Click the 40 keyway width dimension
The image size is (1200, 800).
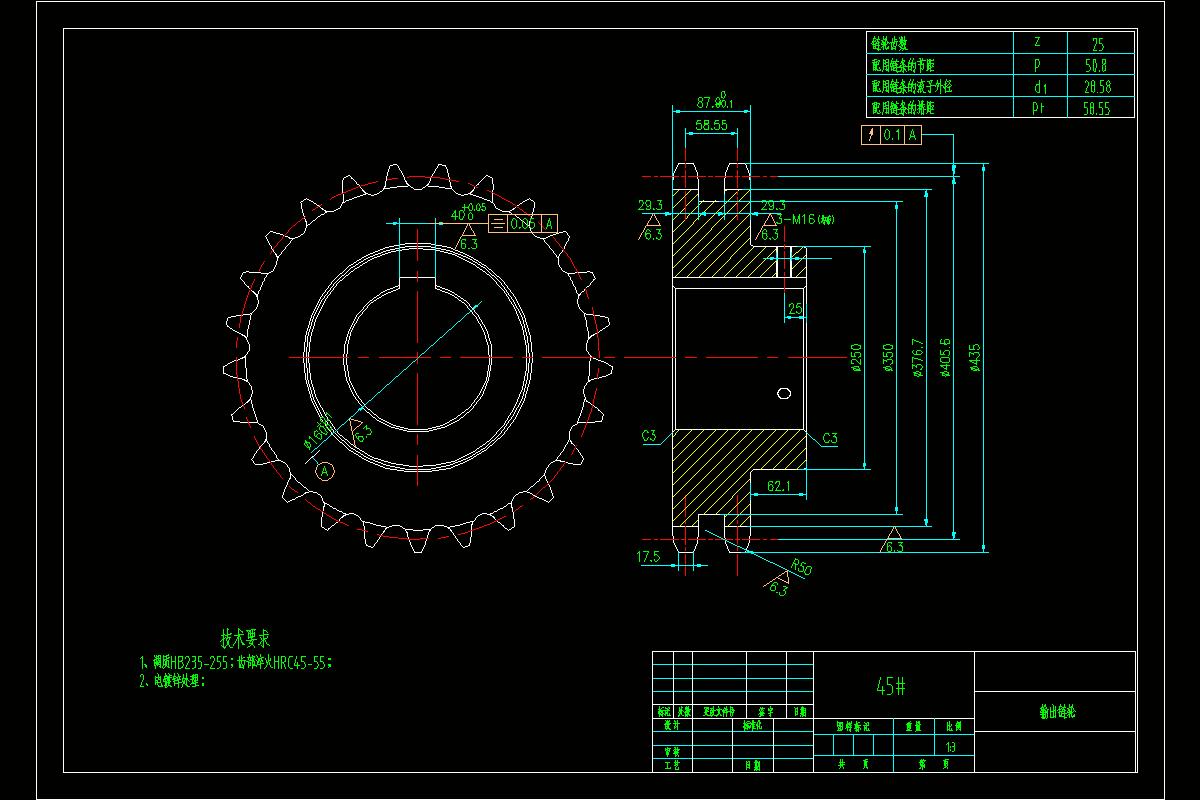point(467,213)
